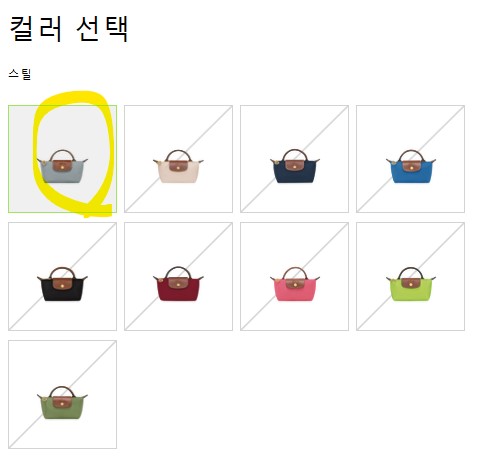The width and height of the screenshot is (483, 472).
Task: Click the leather flap of the steel bag
Action: [62, 166]
